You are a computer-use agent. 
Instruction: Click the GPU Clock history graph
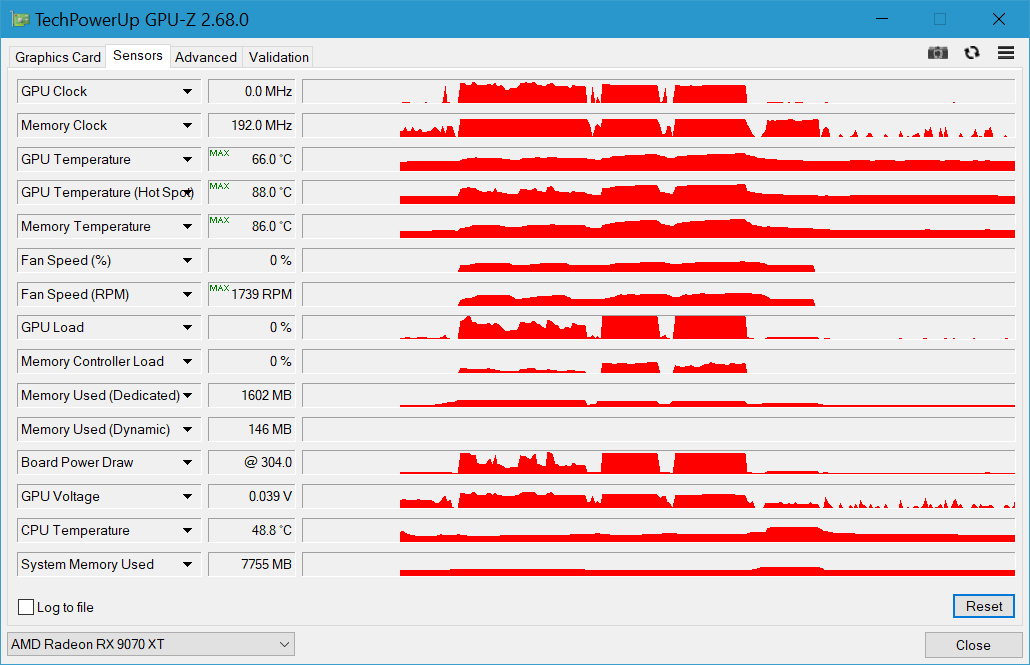pos(659,91)
